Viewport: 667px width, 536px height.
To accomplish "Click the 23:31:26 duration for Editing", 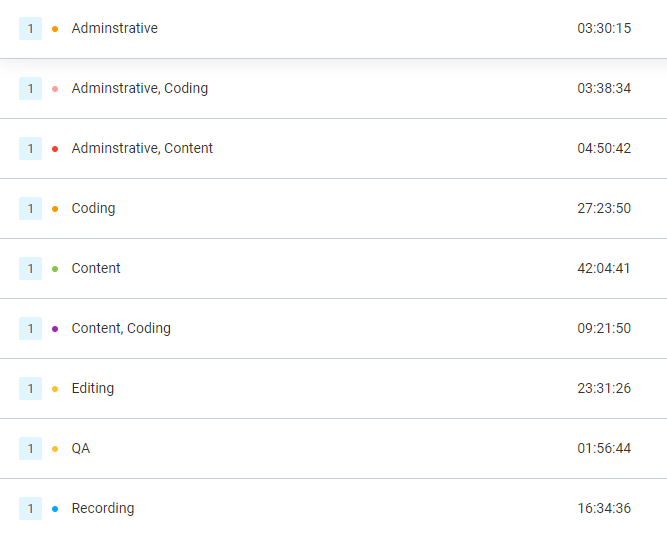I will click(x=604, y=388).
